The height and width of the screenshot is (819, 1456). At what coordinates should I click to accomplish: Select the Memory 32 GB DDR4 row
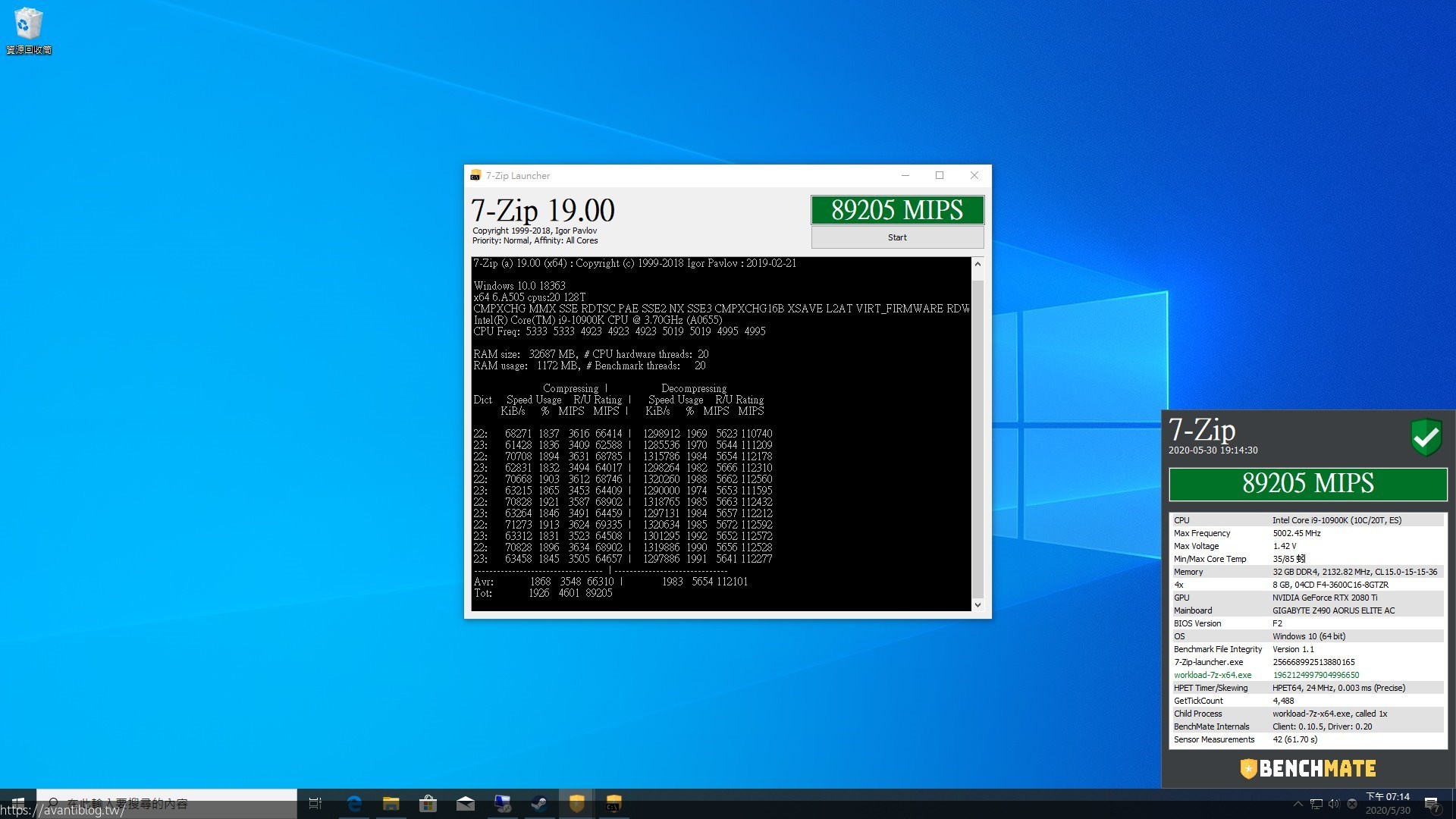tap(1308, 572)
